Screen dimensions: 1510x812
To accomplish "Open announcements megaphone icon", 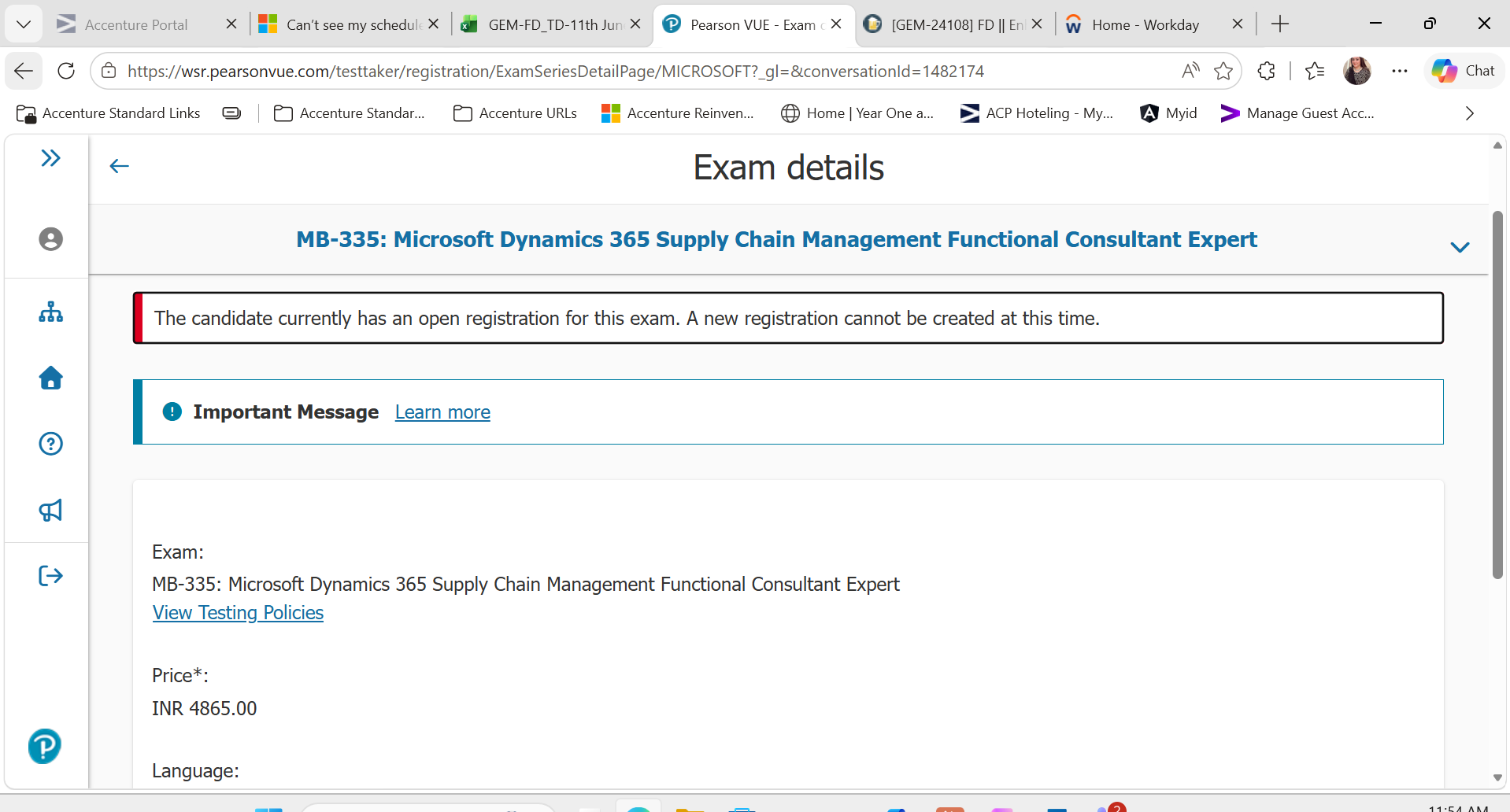I will [x=51, y=511].
